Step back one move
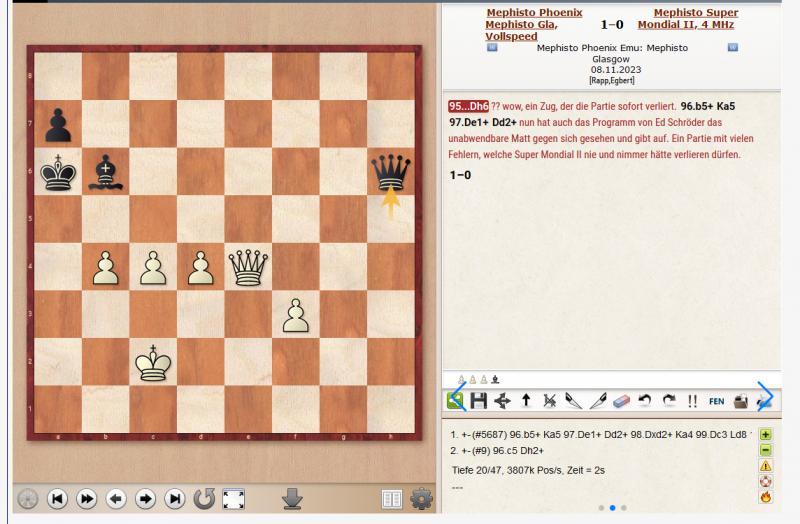 pos(116,497)
